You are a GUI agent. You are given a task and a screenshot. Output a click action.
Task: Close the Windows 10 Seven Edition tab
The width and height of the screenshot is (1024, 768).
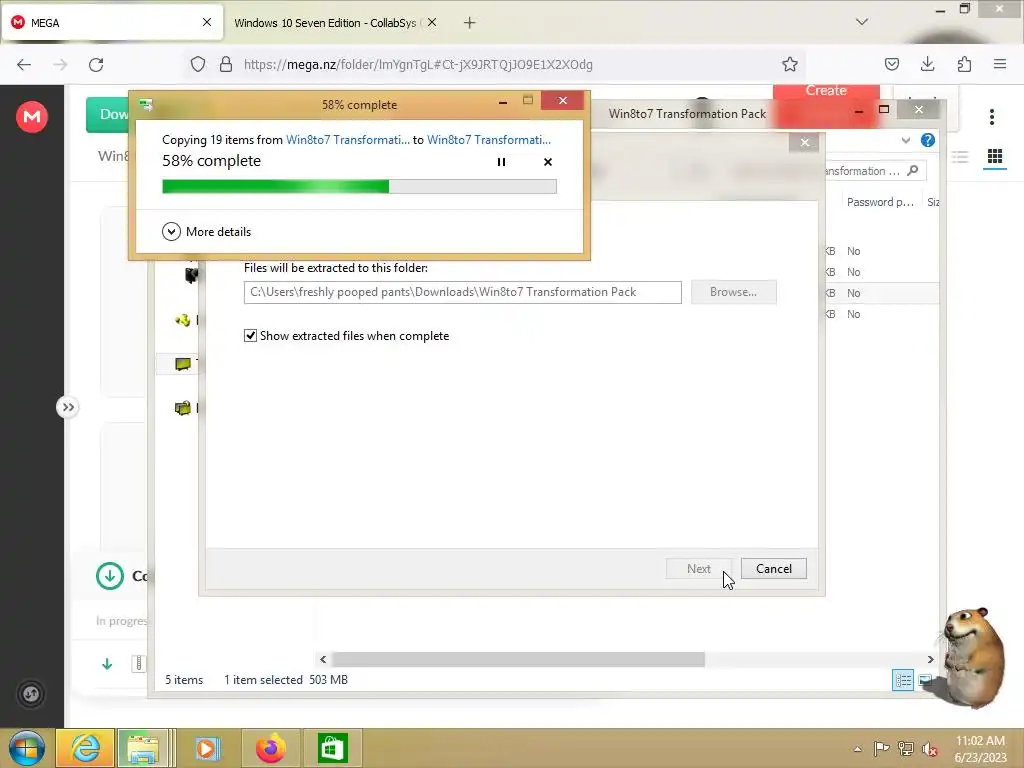pos(432,22)
